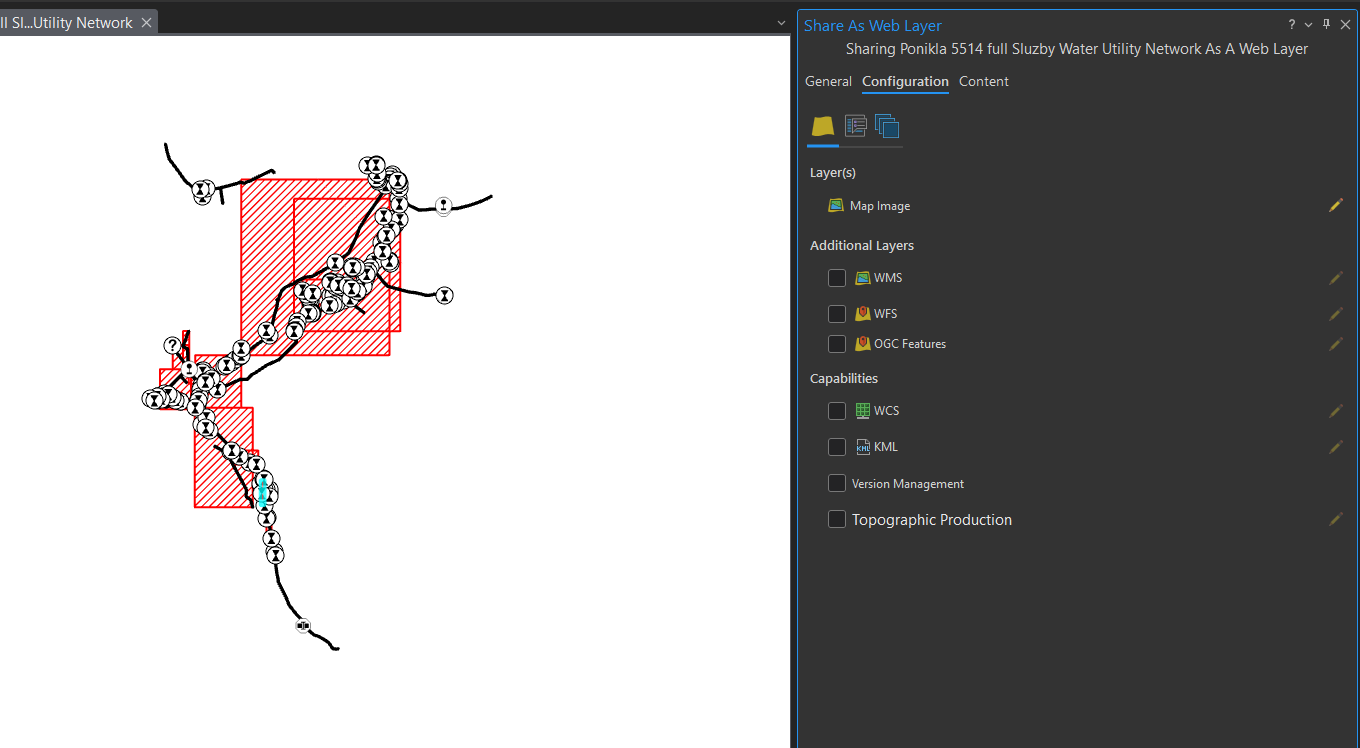Click the Topographic Production label
Screen dimensions: 1360x748
pyautogui.click(x=932, y=520)
